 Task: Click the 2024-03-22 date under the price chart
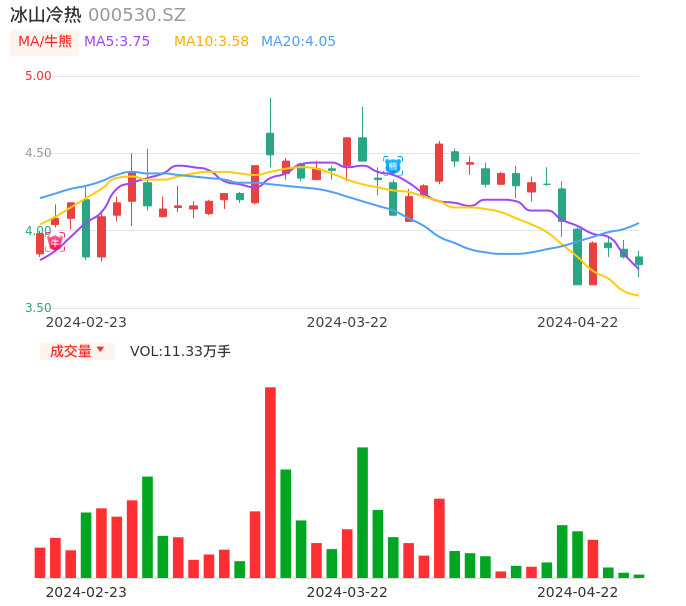point(347,322)
